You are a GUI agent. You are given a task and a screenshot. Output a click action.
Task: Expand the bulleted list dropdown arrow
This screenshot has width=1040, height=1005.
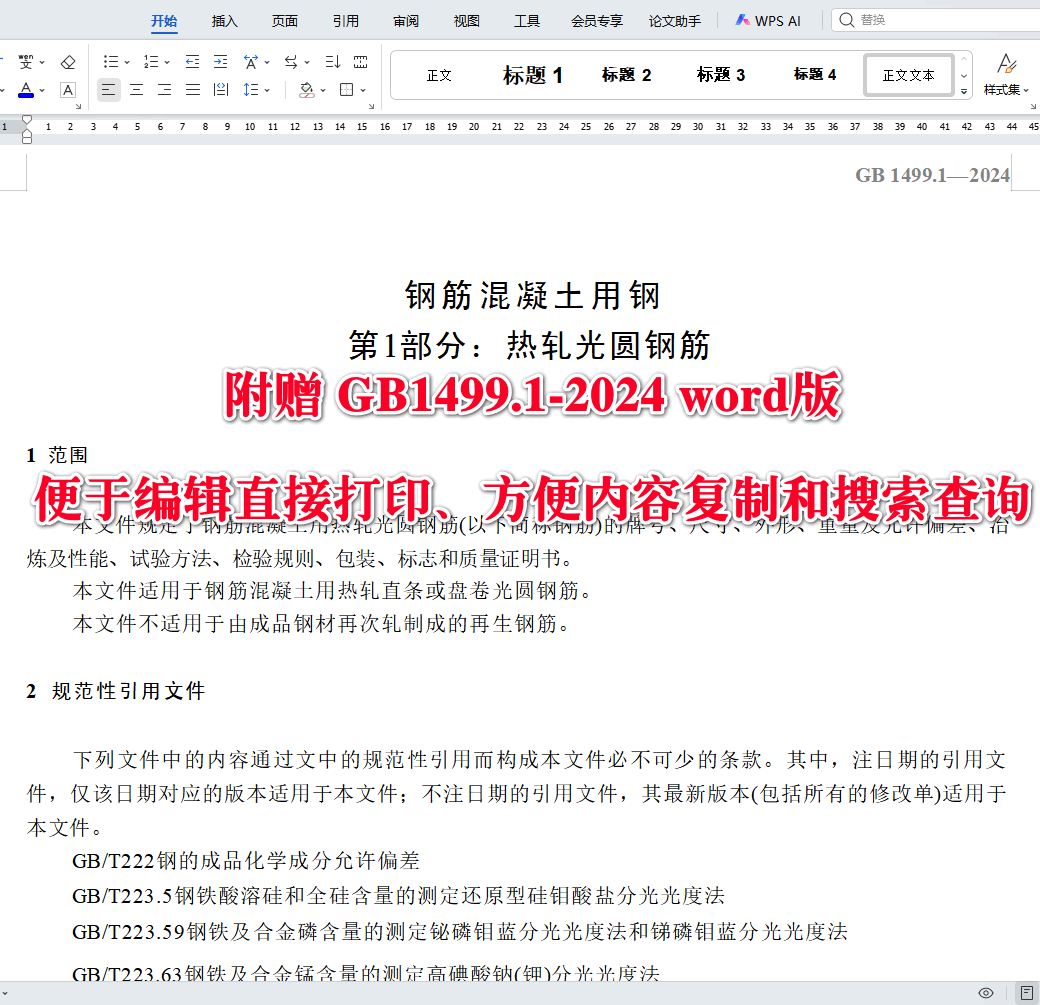pos(127,62)
